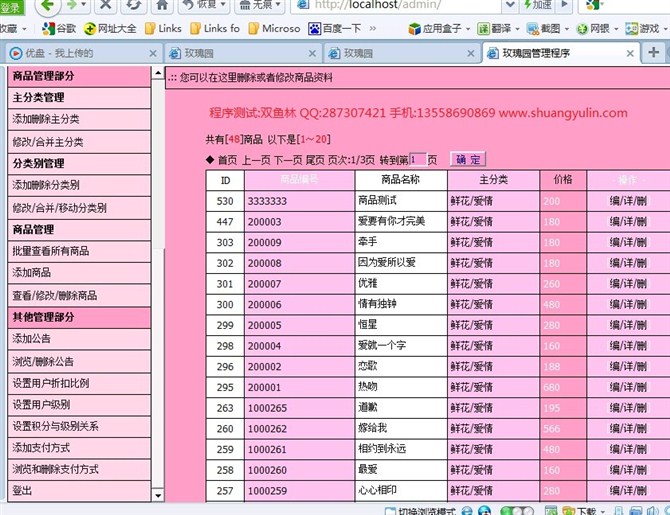Click the 翻译 translate tool

point(494,29)
